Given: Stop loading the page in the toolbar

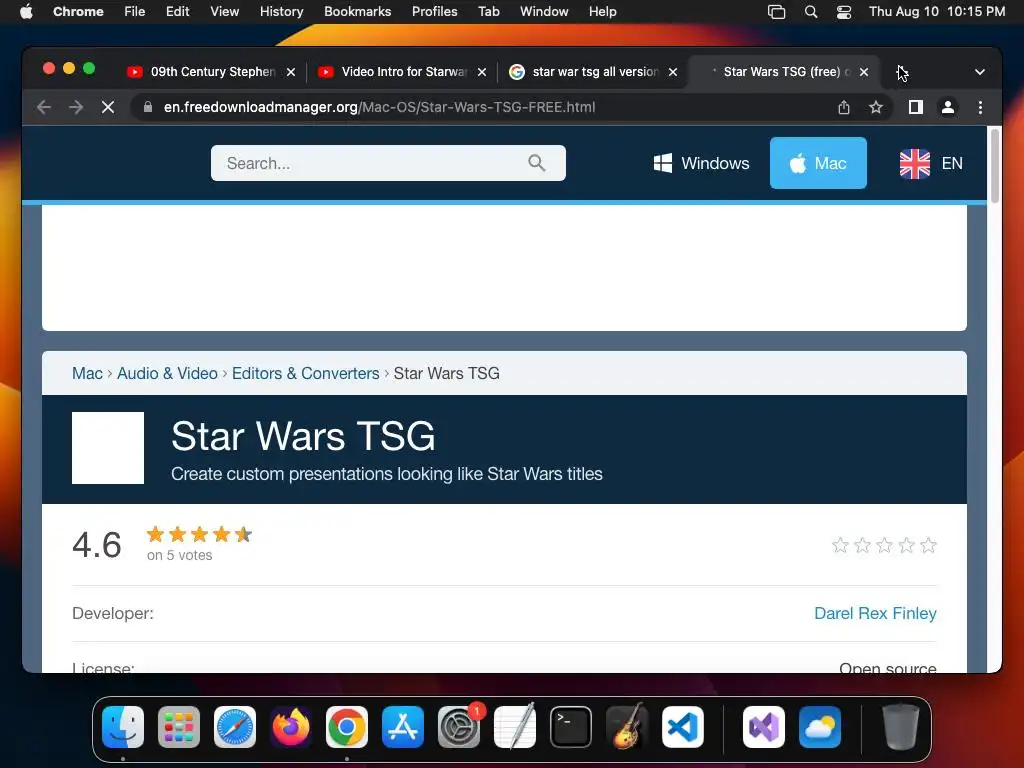Looking at the screenshot, I should [x=108, y=107].
